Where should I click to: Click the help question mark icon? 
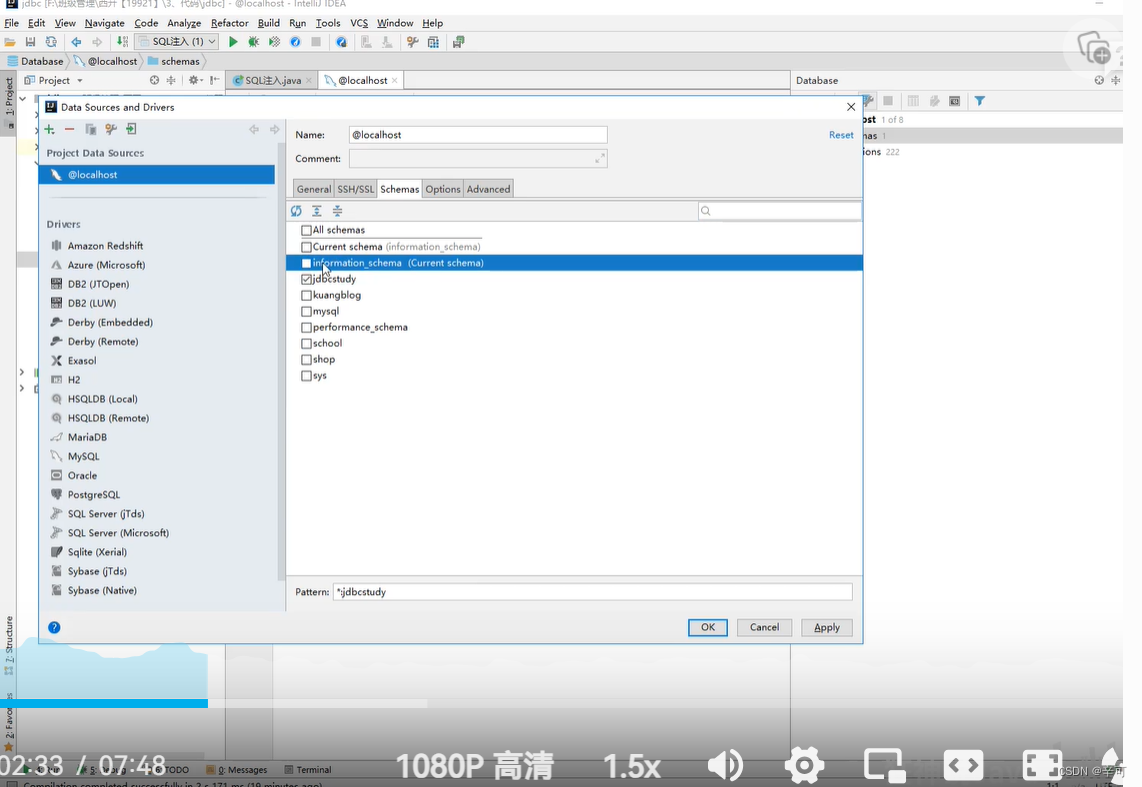tap(54, 628)
